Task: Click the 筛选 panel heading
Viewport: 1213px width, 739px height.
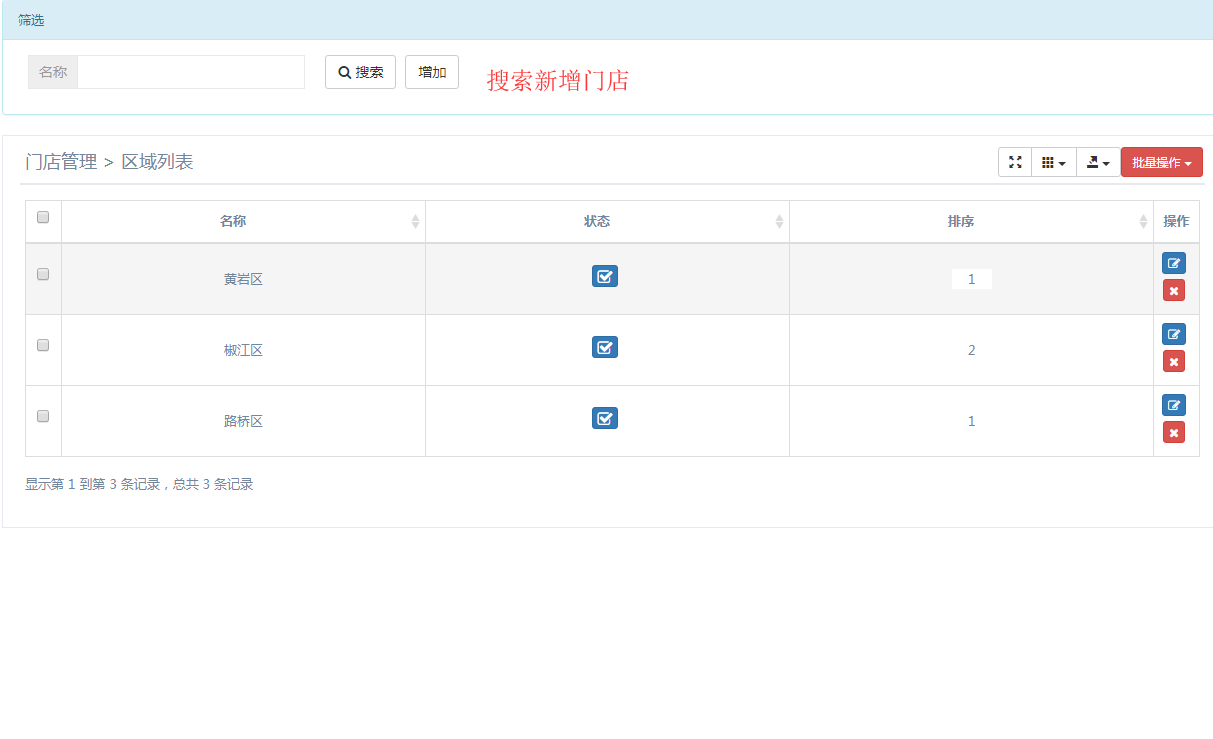Action: point(31,20)
